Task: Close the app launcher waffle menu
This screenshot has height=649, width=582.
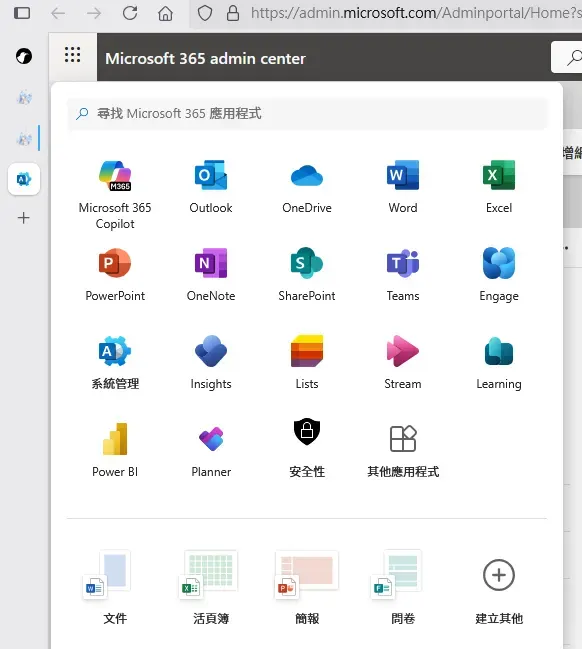Action: pos(72,55)
